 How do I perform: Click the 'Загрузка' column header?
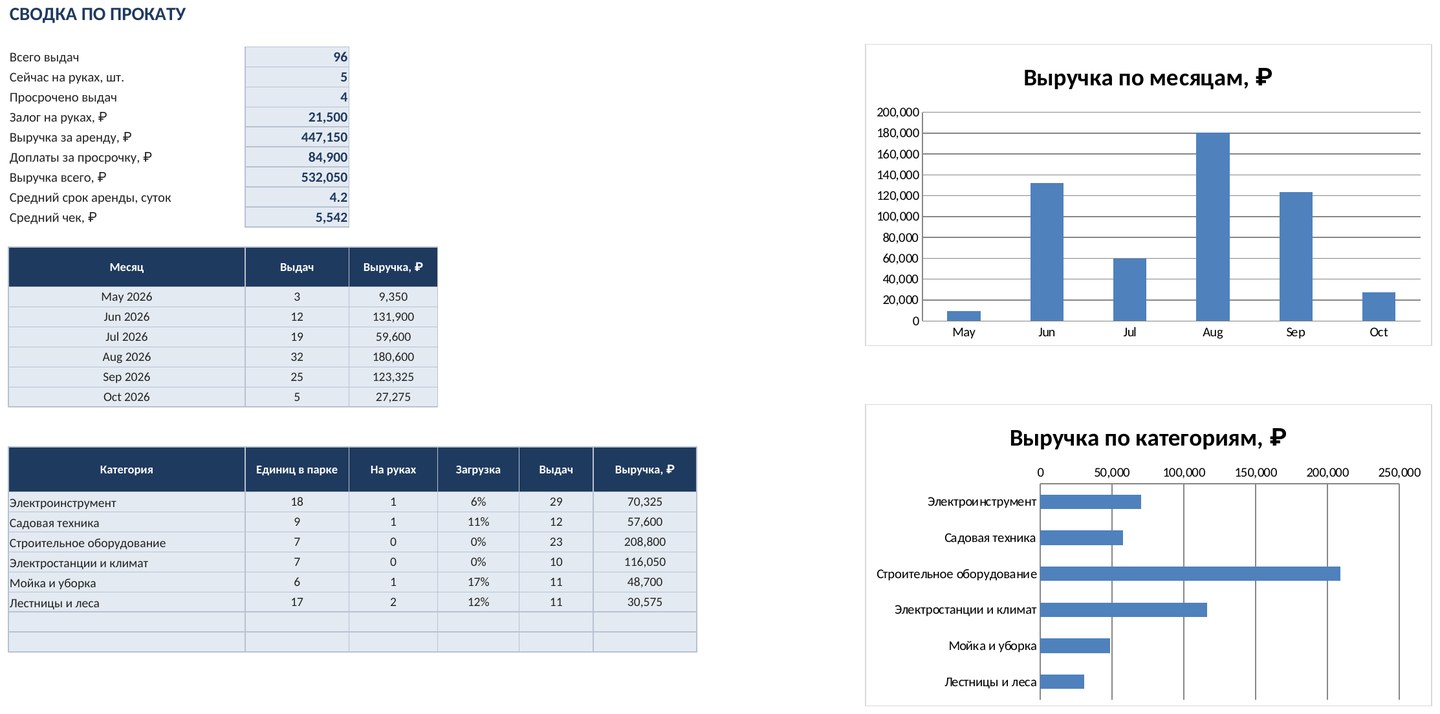(x=478, y=469)
